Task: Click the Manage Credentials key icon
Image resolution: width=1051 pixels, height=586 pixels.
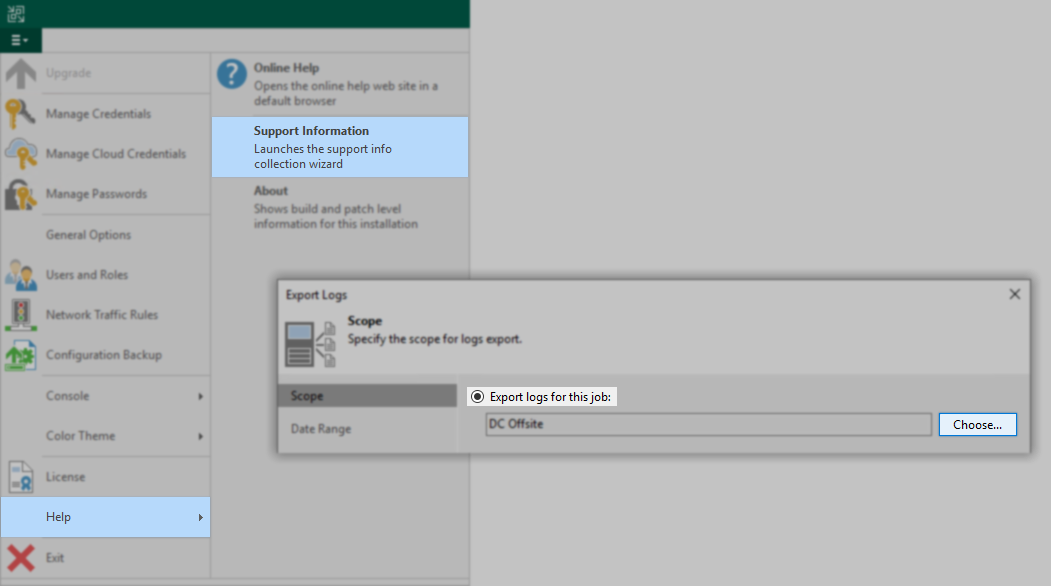Action: 20,114
